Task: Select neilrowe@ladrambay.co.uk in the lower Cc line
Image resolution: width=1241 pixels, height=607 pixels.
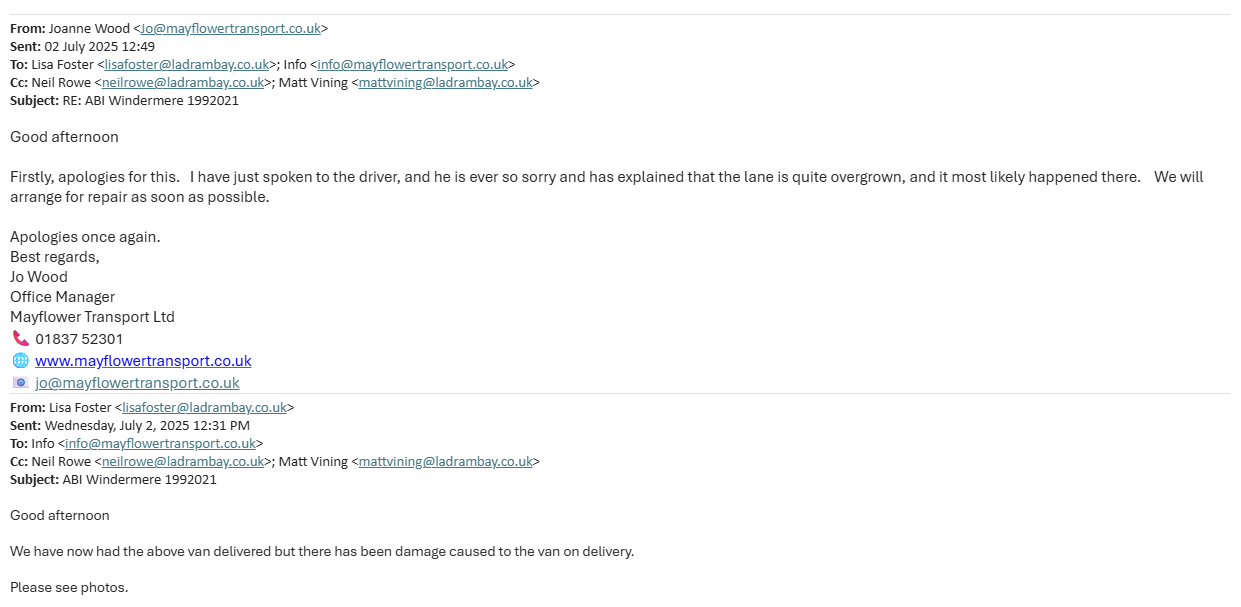Action: [x=183, y=461]
